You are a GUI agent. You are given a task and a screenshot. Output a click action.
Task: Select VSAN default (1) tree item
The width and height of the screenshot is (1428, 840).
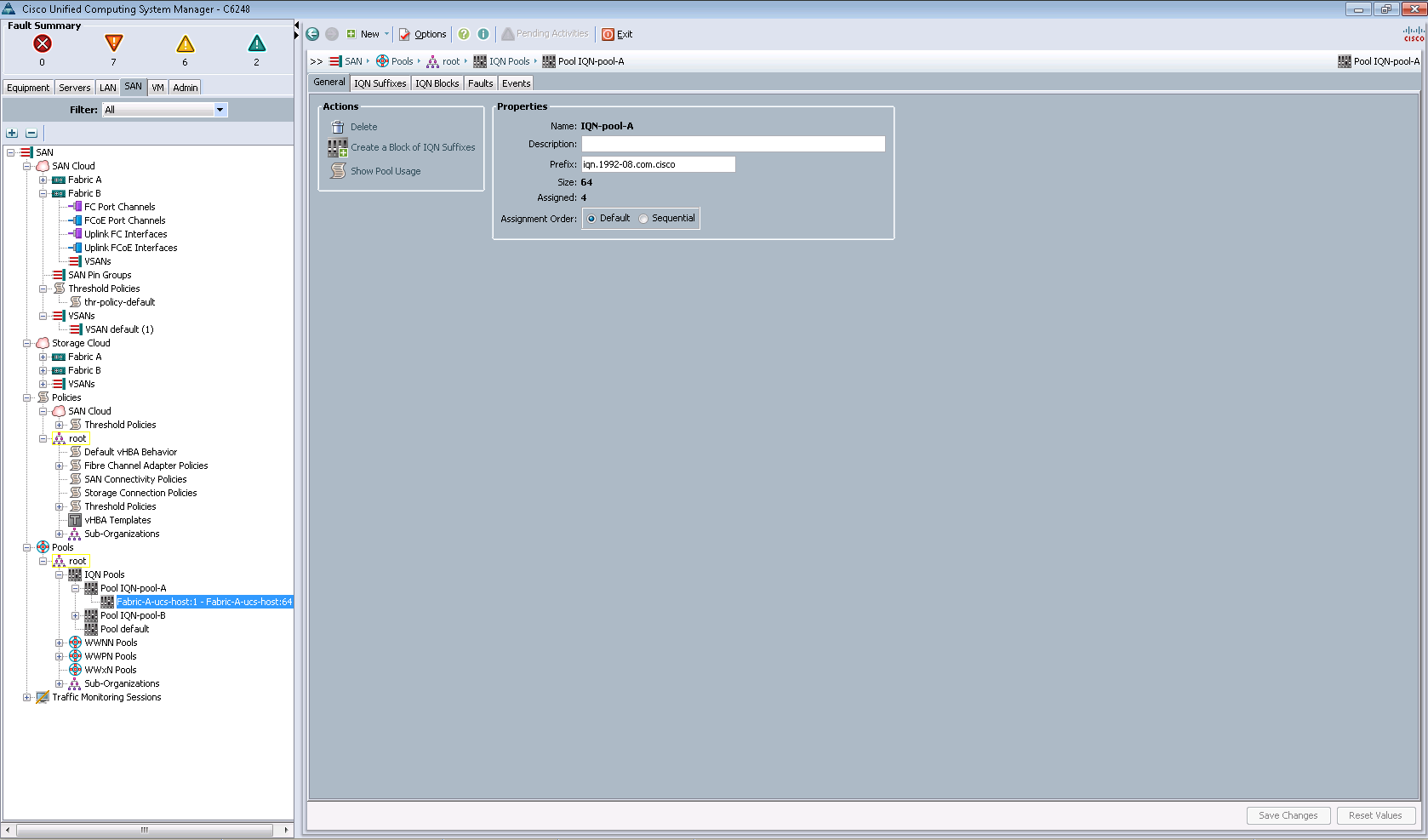pyautogui.click(x=119, y=329)
